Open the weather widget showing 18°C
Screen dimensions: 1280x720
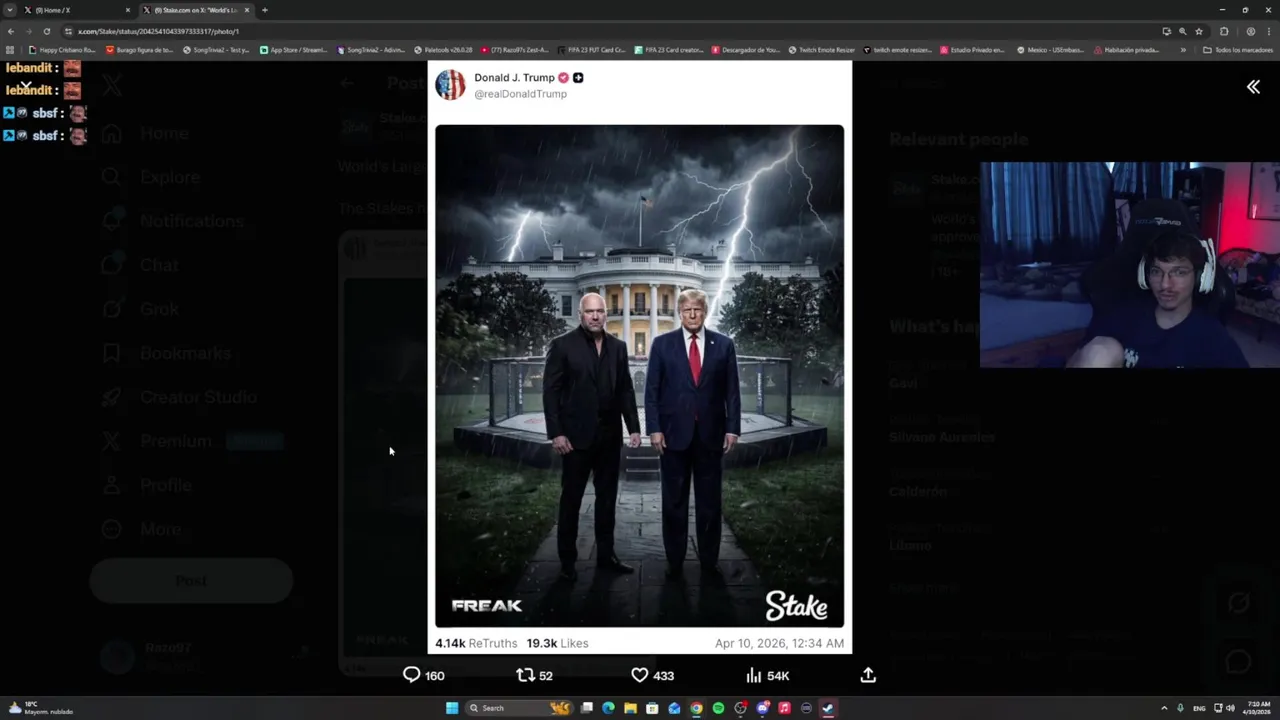(40, 708)
